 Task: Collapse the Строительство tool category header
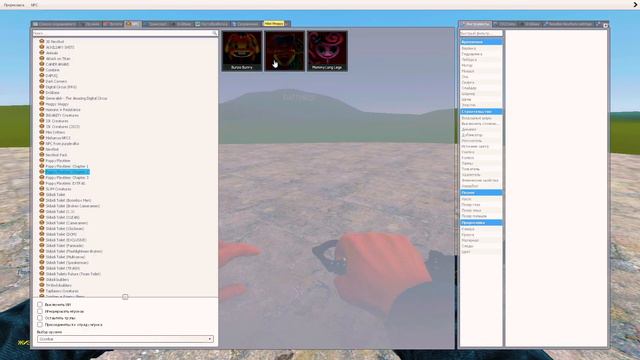point(481,111)
